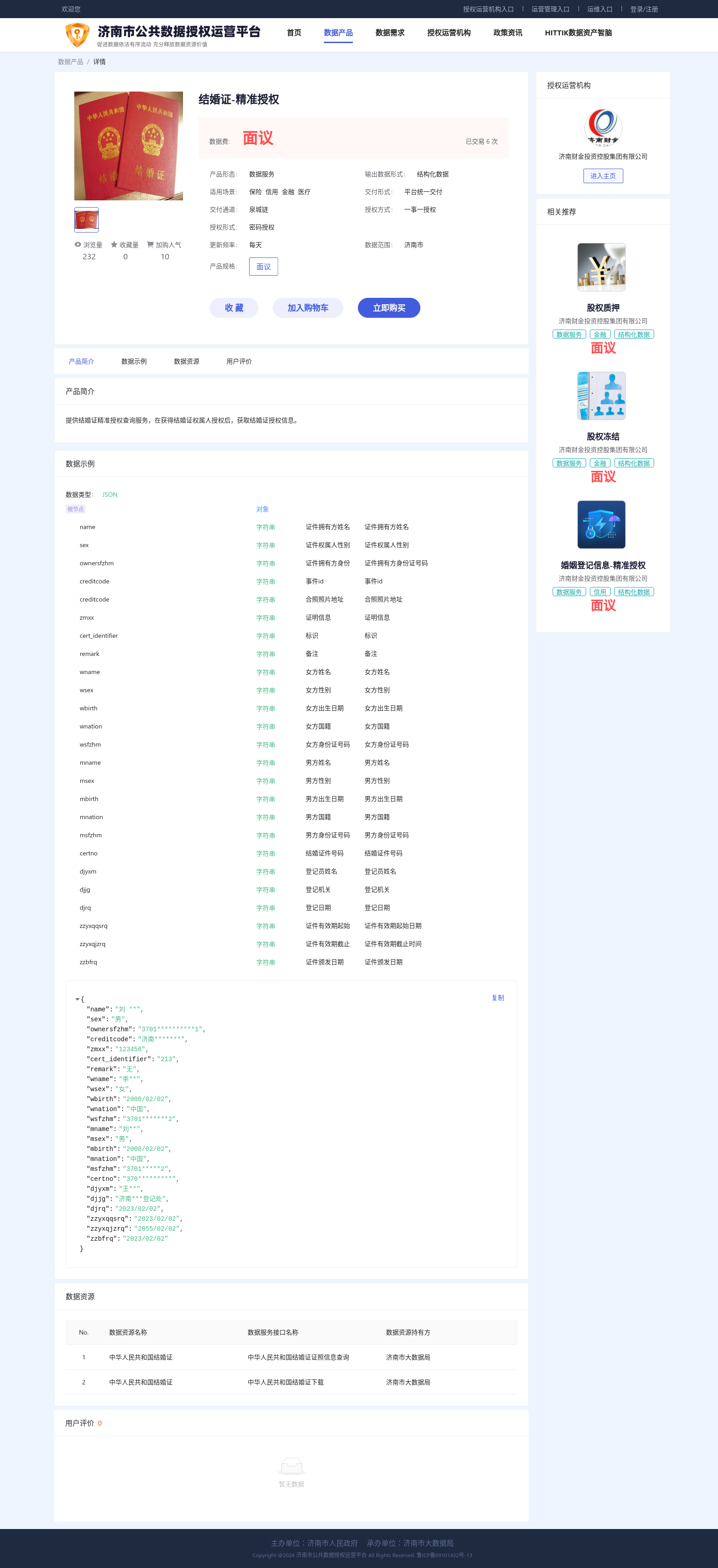Click the platform shield logo icon
This screenshot has height=1568, width=718.
coord(77,35)
